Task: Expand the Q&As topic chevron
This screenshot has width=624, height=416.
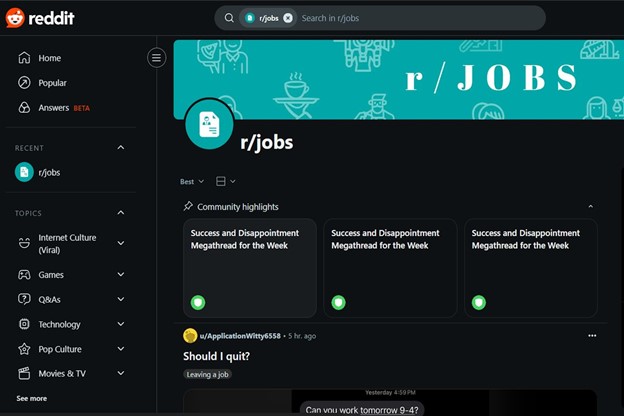Action: [x=121, y=299]
